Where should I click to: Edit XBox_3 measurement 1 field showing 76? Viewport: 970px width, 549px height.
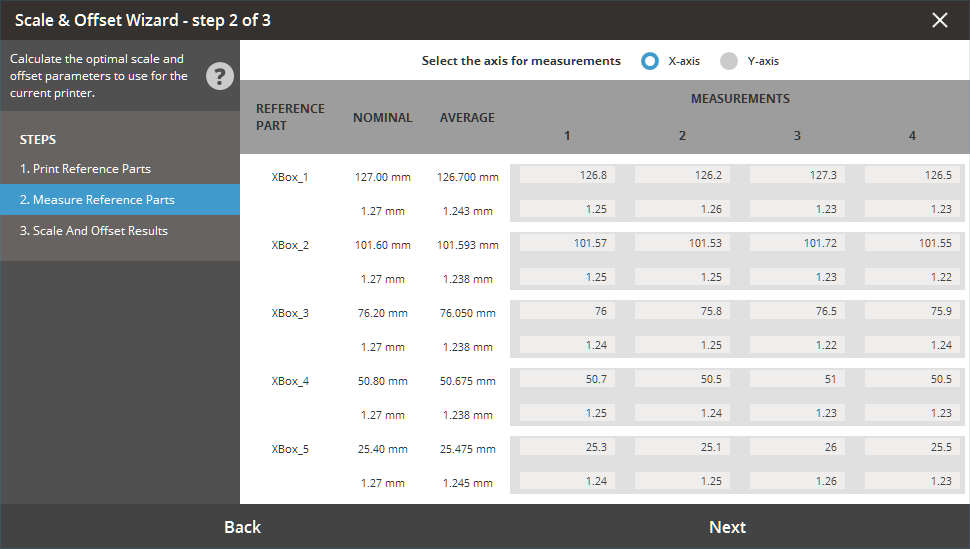click(x=567, y=311)
